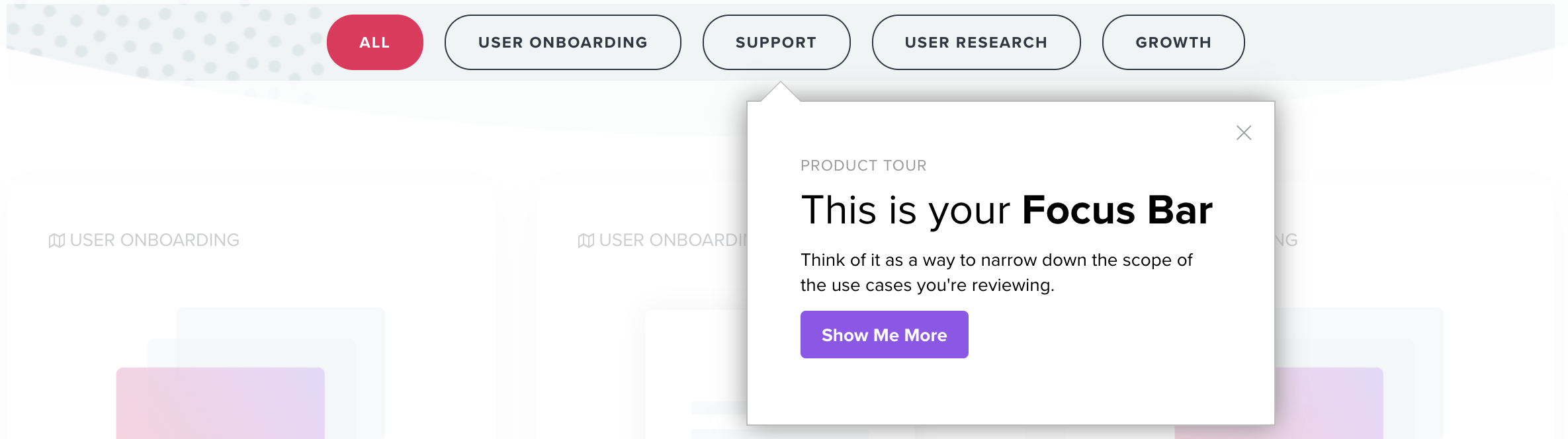Click map icon on first card

57,241
